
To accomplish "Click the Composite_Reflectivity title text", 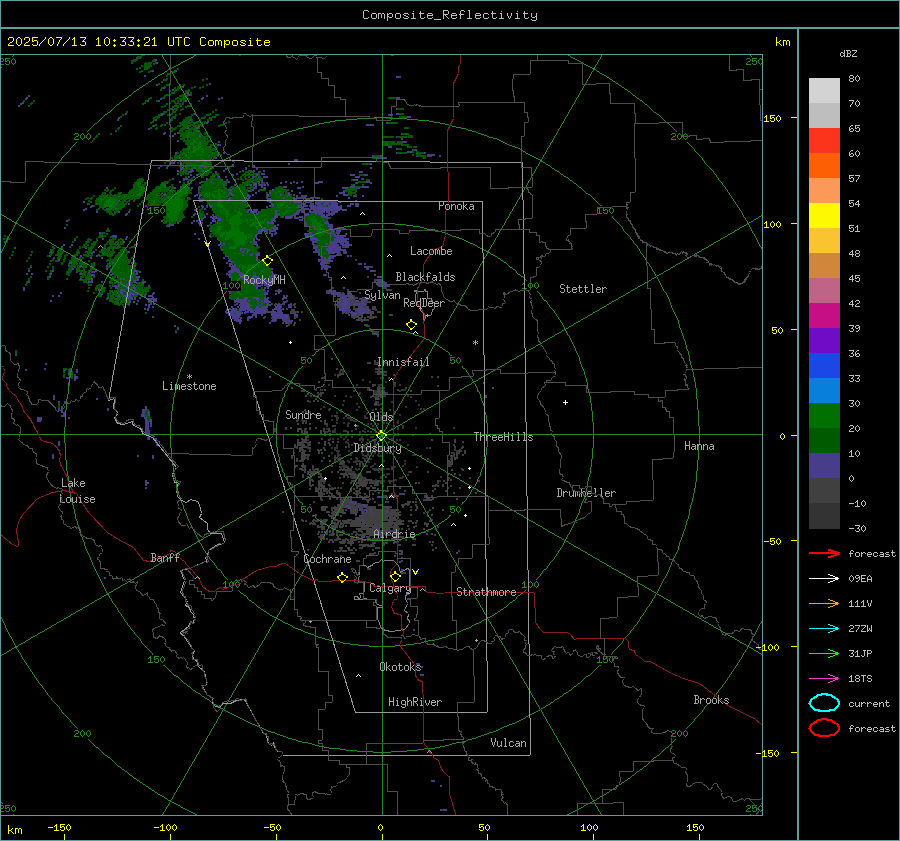I will (x=450, y=15).
